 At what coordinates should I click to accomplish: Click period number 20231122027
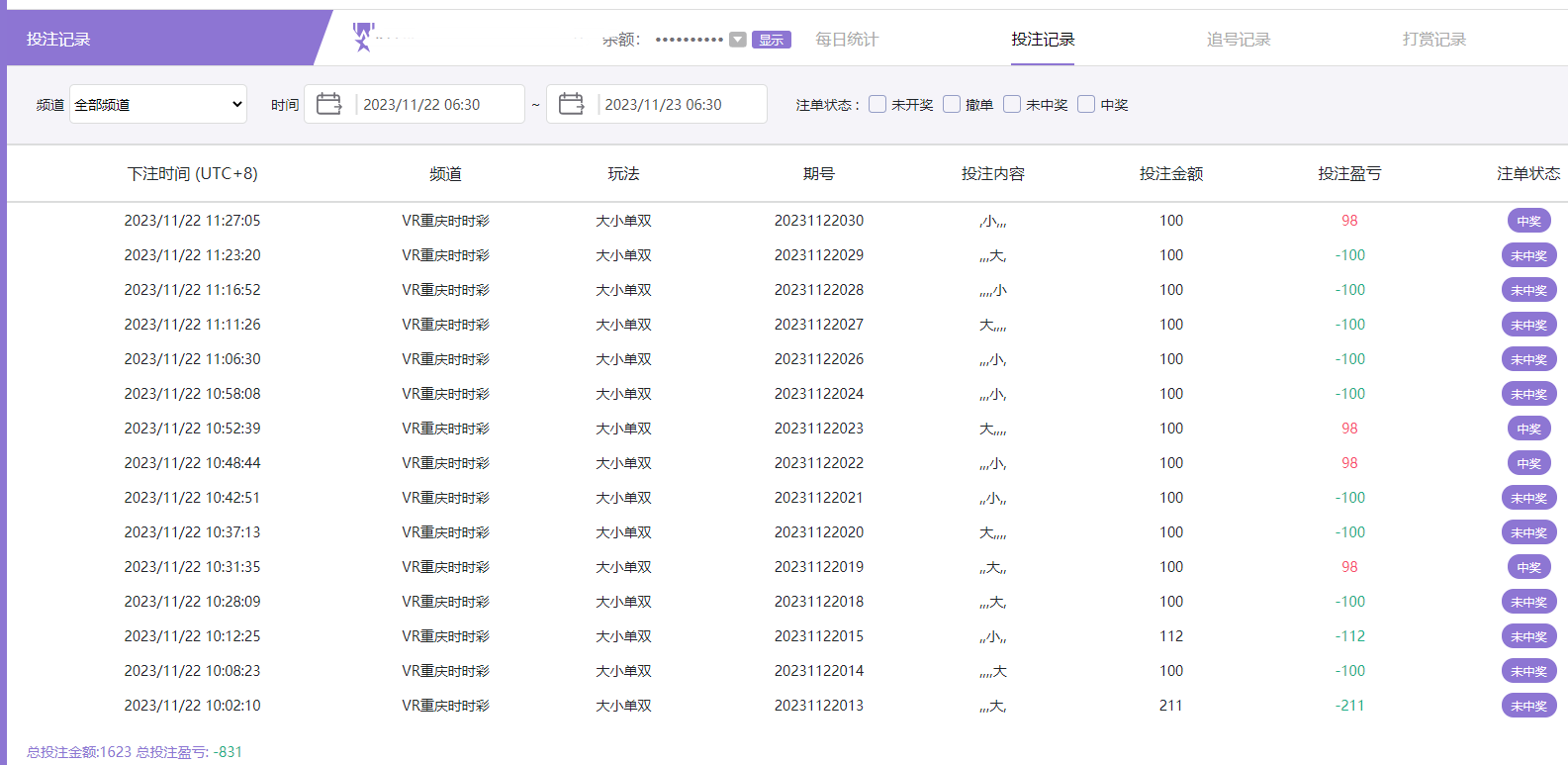coord(819,325)
